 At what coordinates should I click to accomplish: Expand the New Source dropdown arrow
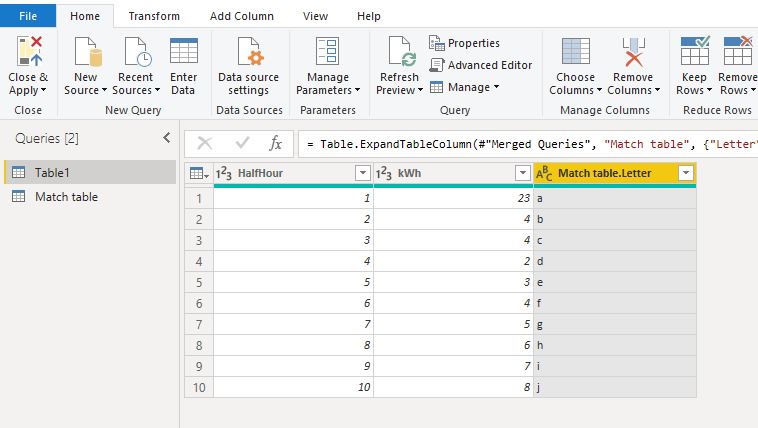pos(104,90)
